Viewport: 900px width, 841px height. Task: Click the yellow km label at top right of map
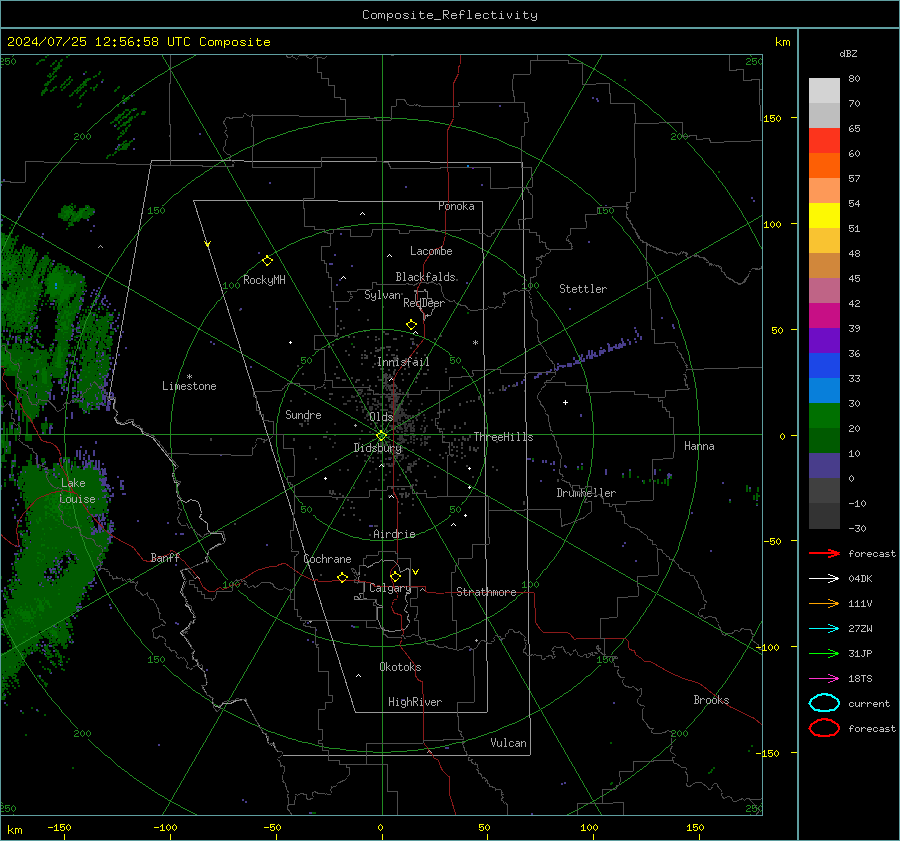click(782, 42)
